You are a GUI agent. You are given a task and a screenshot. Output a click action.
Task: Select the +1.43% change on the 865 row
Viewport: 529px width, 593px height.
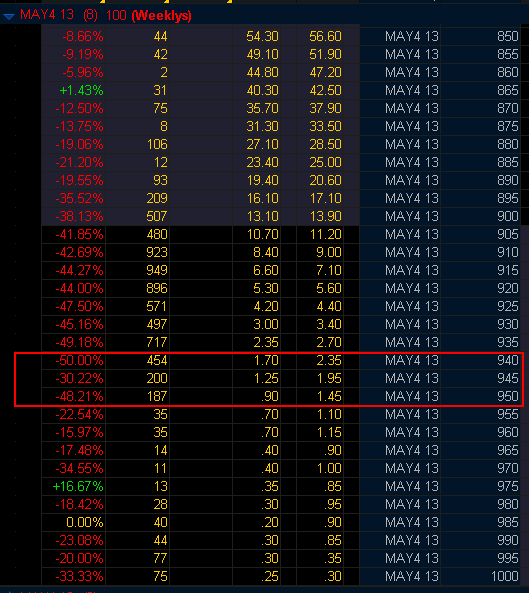click(x=81, y=90)
